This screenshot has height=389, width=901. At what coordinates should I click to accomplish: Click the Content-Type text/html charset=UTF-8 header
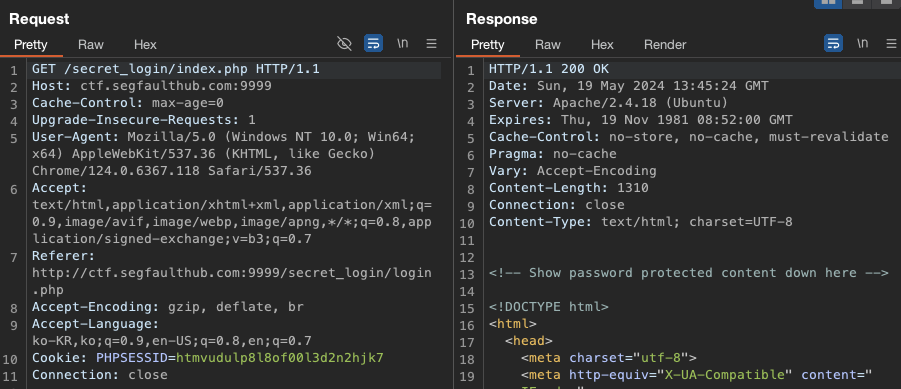point(641,222)
